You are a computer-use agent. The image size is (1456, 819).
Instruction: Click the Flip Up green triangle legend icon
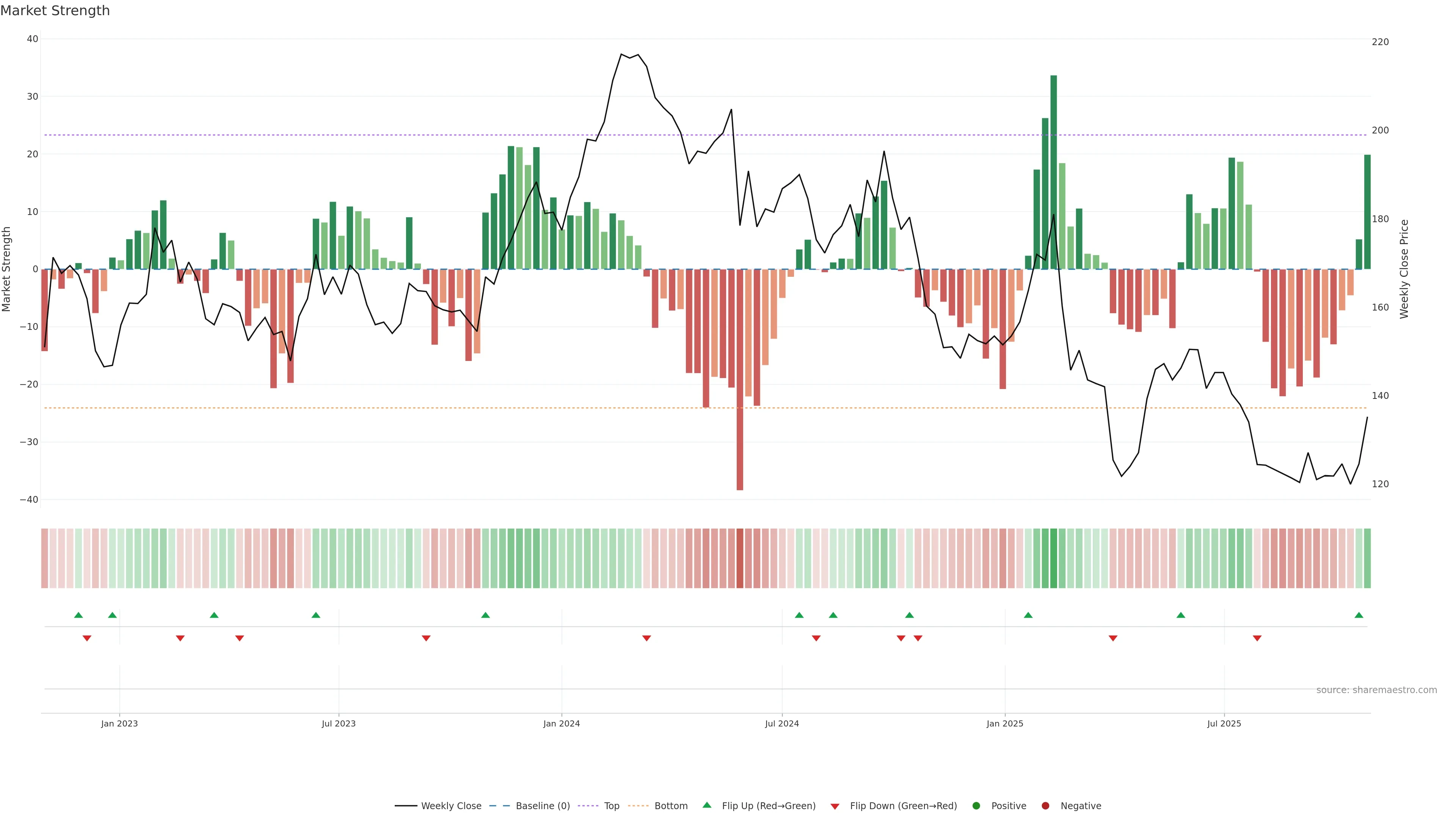click(x=706, y=805)
